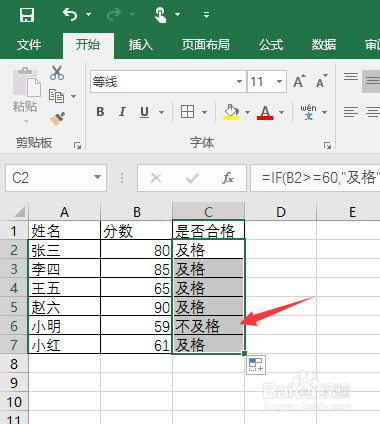
Task: Click the Increase Font Size icon
Action: [x=300, y=81]
